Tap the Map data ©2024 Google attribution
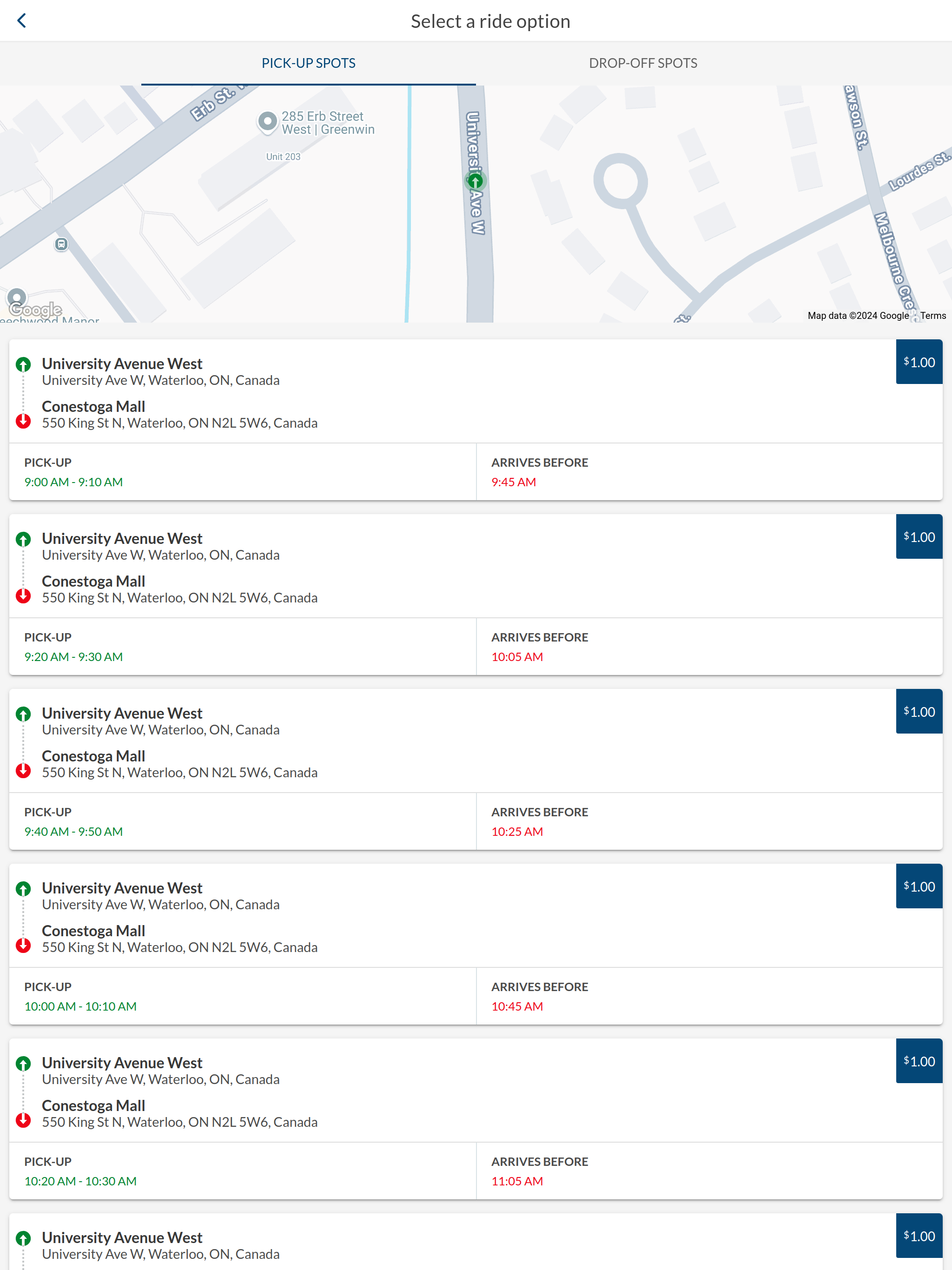952x1270 pixels. (858, 315)
